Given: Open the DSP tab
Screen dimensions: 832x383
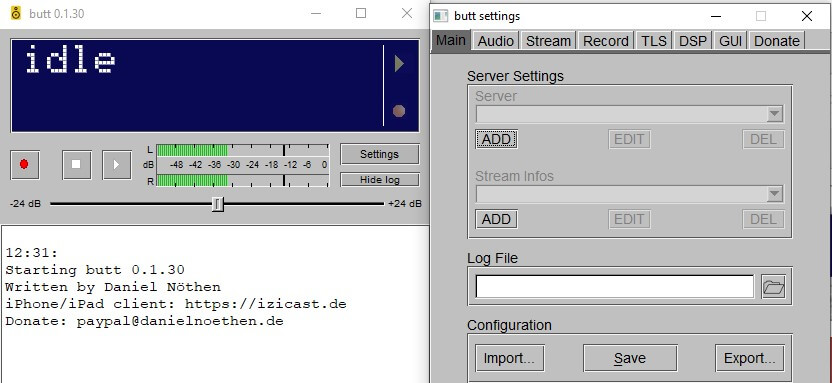Looking at the screenshot, I should click(x=693, y=41).
